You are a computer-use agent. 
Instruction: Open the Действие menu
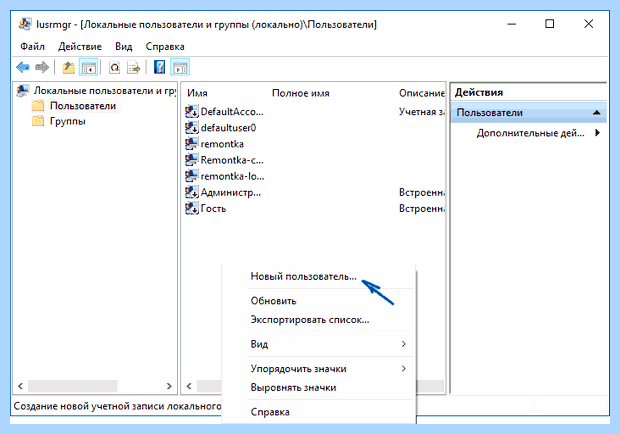(80, 47)
